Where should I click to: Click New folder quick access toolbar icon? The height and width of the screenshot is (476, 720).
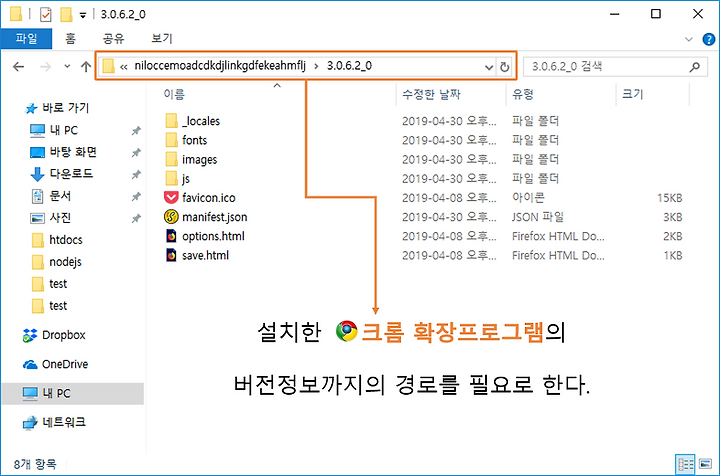(66, 15)
